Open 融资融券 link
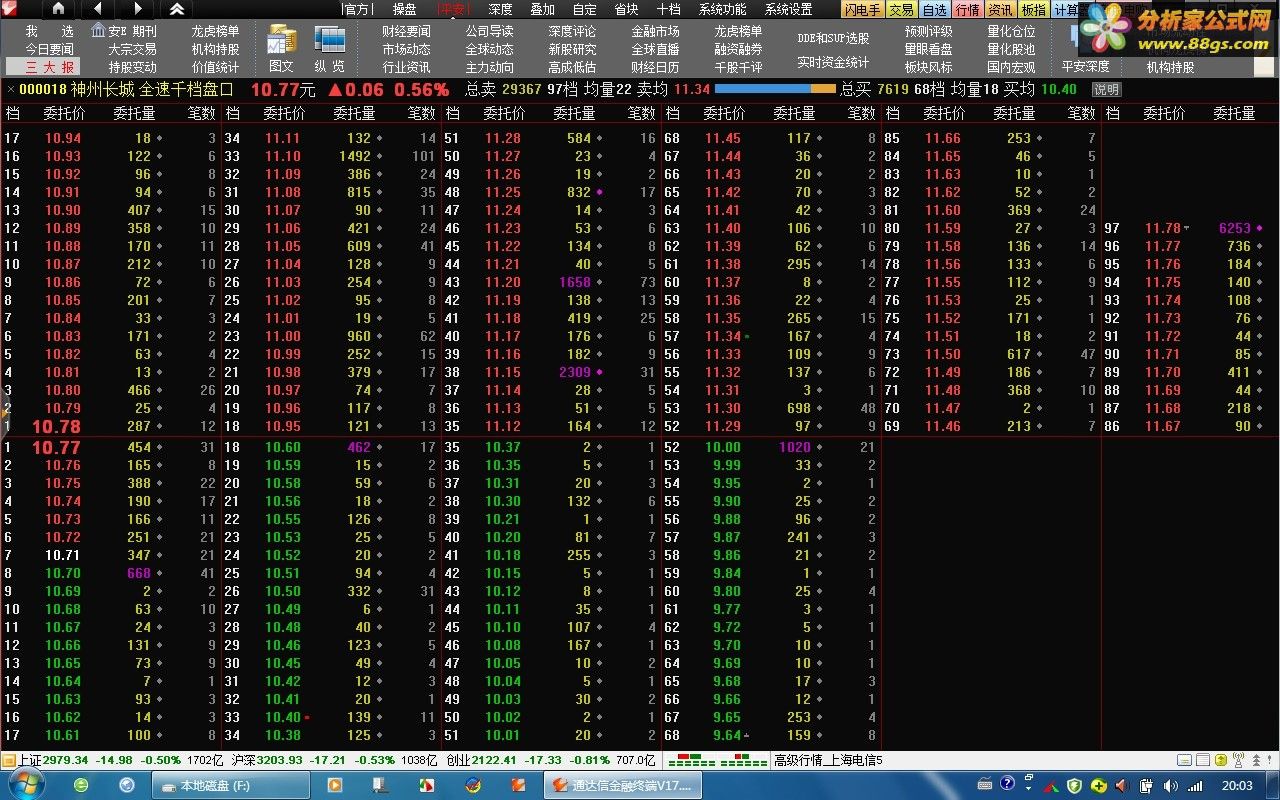The width and height of the screenshot is (1280, 800). 738,49
